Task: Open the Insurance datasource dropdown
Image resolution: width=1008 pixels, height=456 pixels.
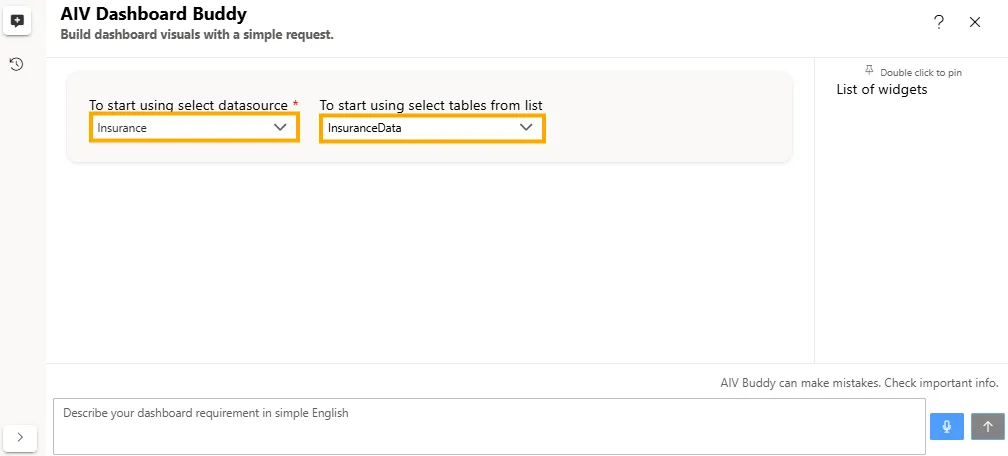Action: (180, 128)
